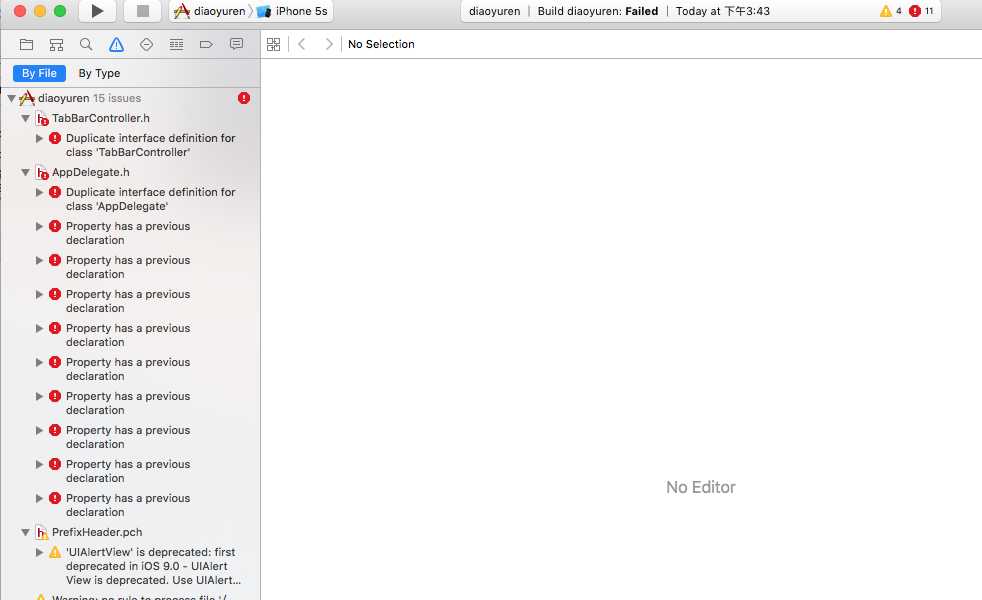The height and width of the screenshot is (600, 982).
Task: Click the related items grid icon
Action: click(x=274, y=44)
